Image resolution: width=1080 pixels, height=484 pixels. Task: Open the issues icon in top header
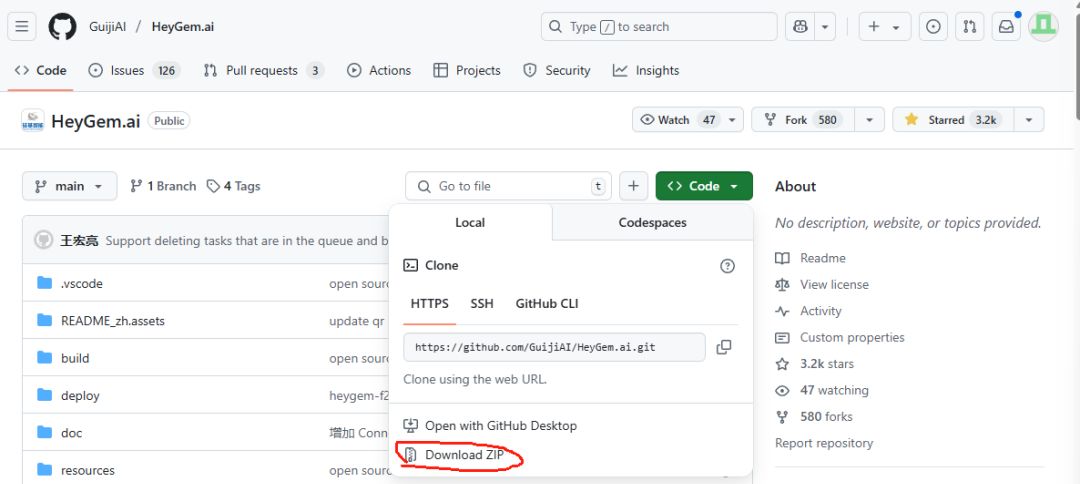pyautogui.click(x=933, y=27)
